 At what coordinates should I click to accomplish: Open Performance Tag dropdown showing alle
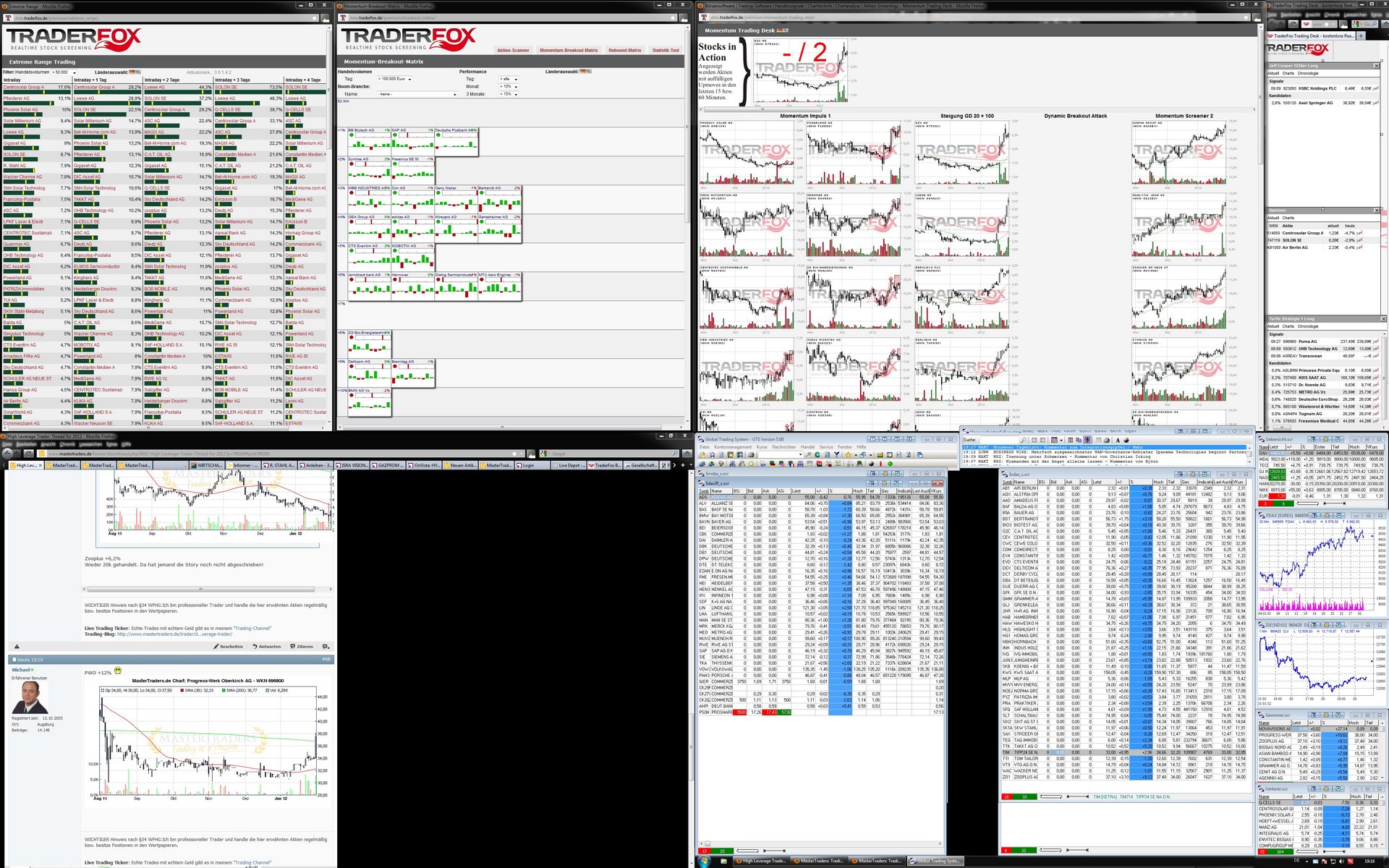tap(509, 79)
